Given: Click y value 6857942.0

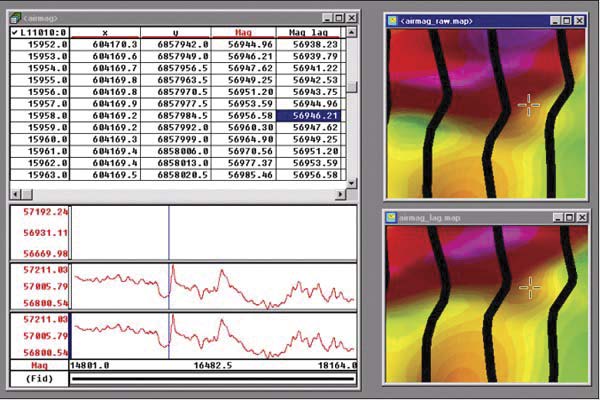Looking at the screenshot, I should click(183, 44).
